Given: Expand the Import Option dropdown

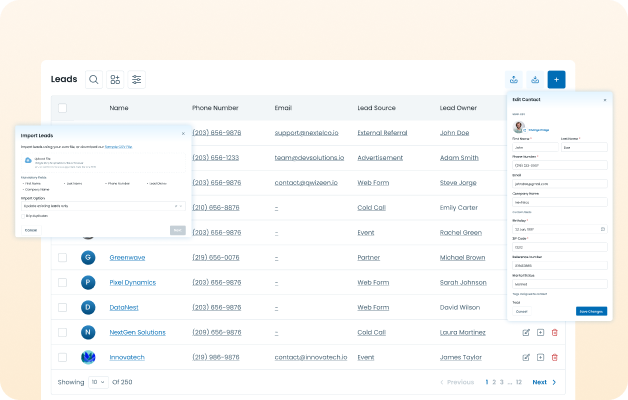Looking at the screenshot, I should tap(181, 205).
